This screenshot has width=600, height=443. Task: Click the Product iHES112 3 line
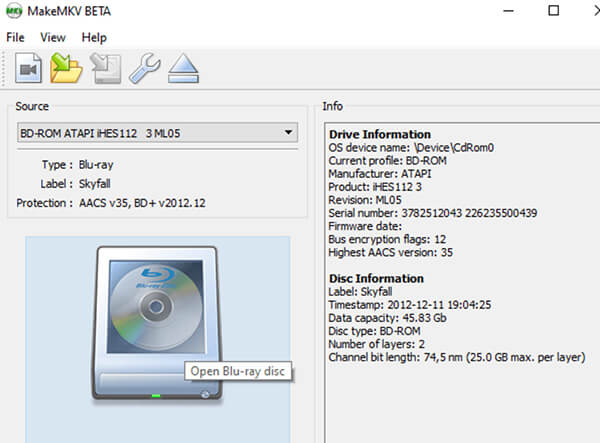375,187
